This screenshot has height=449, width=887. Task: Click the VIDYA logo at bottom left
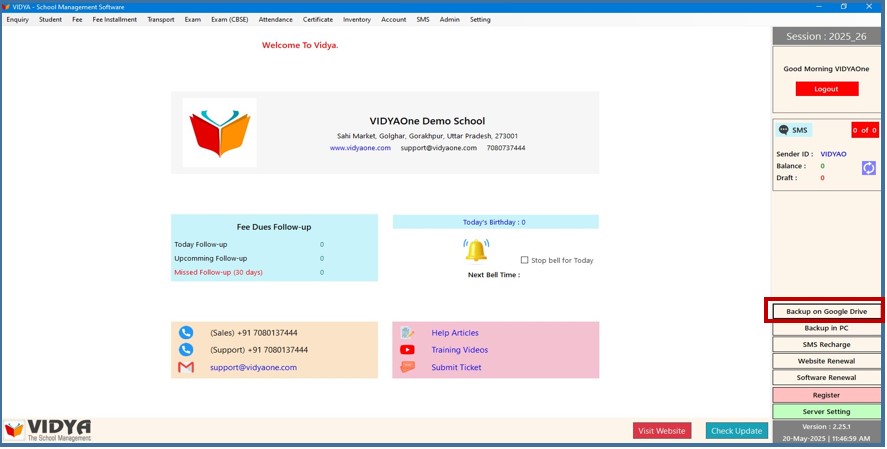[48, 430]
